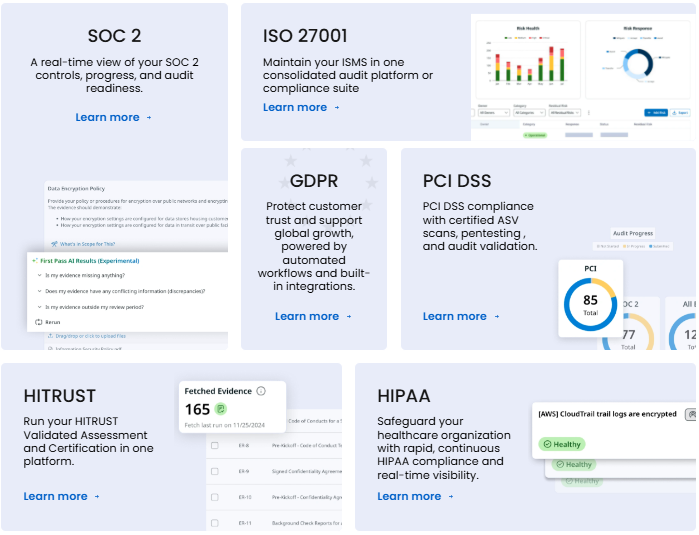This screenshot has width=699, height=535.
Task: Click the Risk Health bar chart
Action: (528, 62)
